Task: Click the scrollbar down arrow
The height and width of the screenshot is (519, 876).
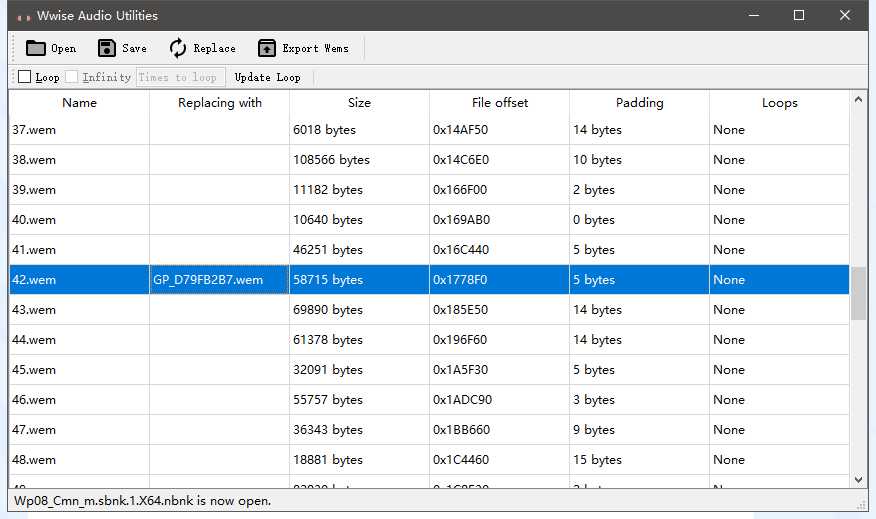Action: pos(858,480)
